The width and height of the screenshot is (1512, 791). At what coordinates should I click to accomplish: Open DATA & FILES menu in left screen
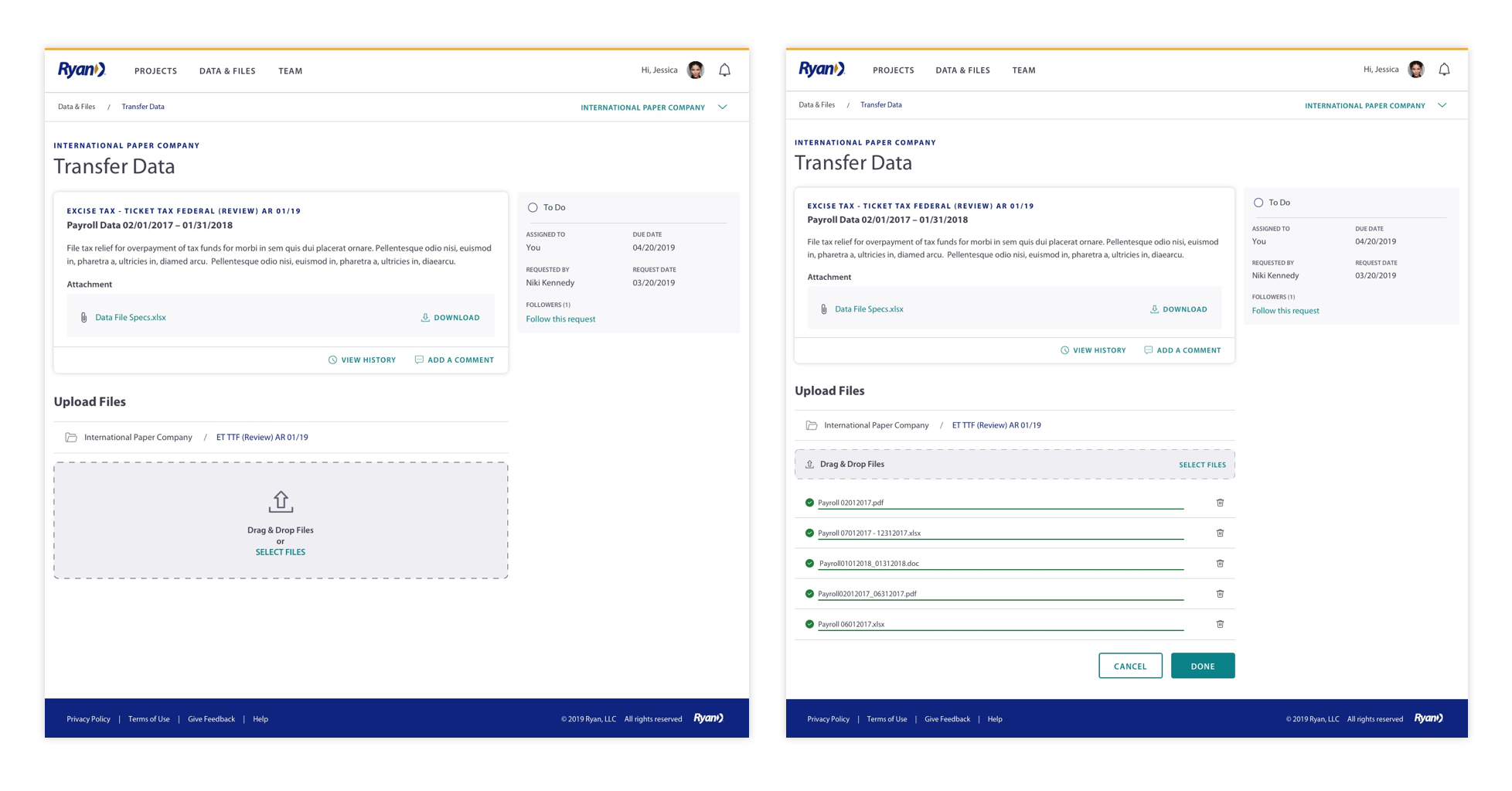pos(227,71)
